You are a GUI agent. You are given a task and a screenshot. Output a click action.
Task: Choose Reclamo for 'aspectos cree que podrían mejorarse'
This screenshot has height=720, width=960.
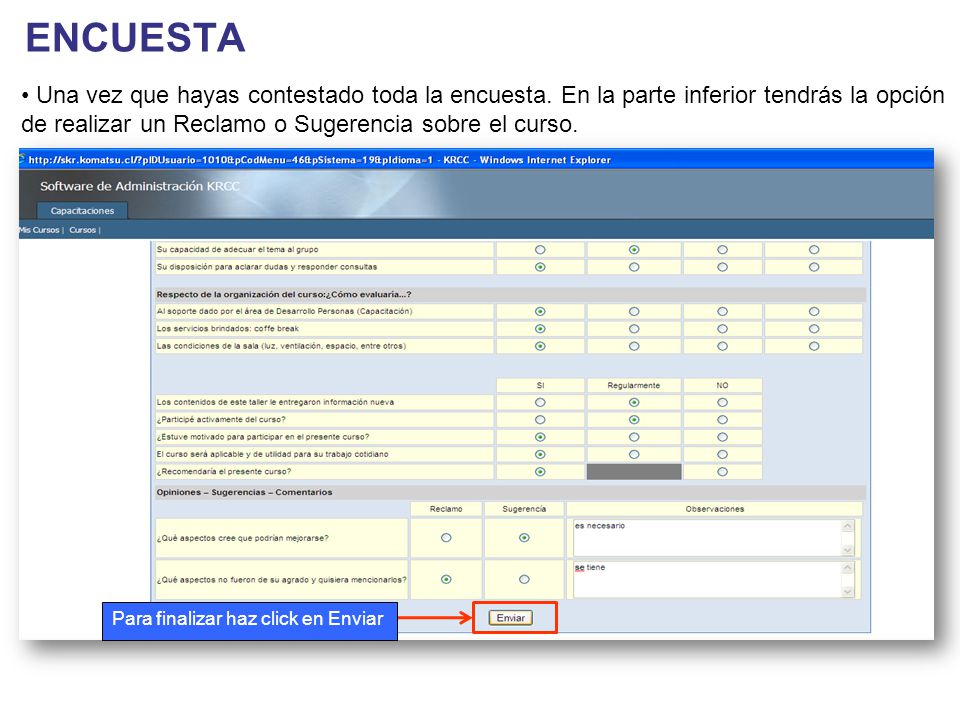pos(446,538)
